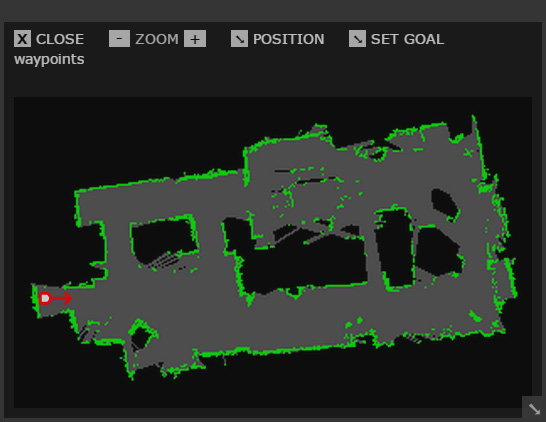Click the X close icon

tap(22, 39)
